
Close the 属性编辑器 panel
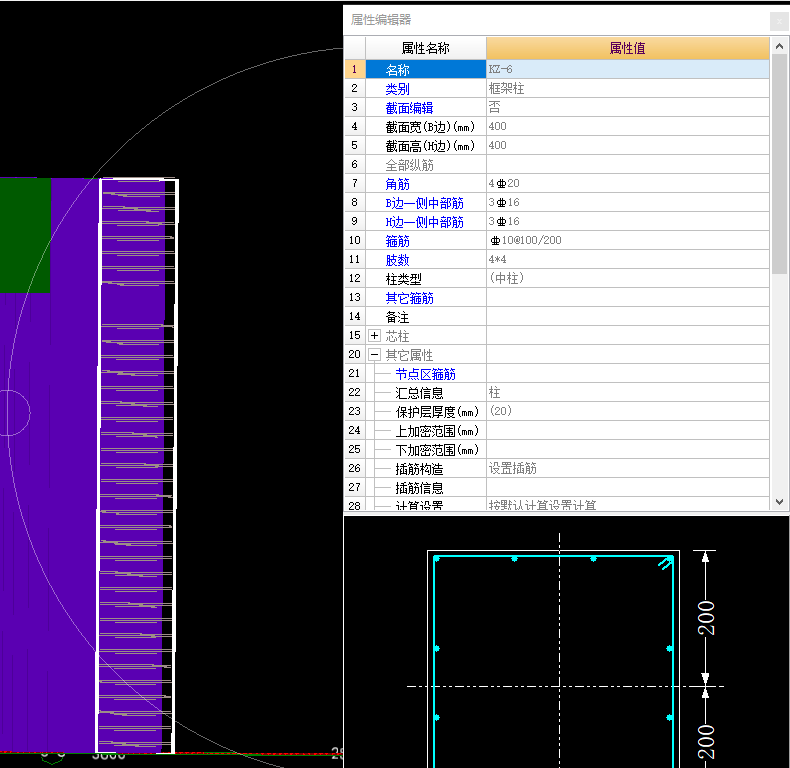click(779, 22)
